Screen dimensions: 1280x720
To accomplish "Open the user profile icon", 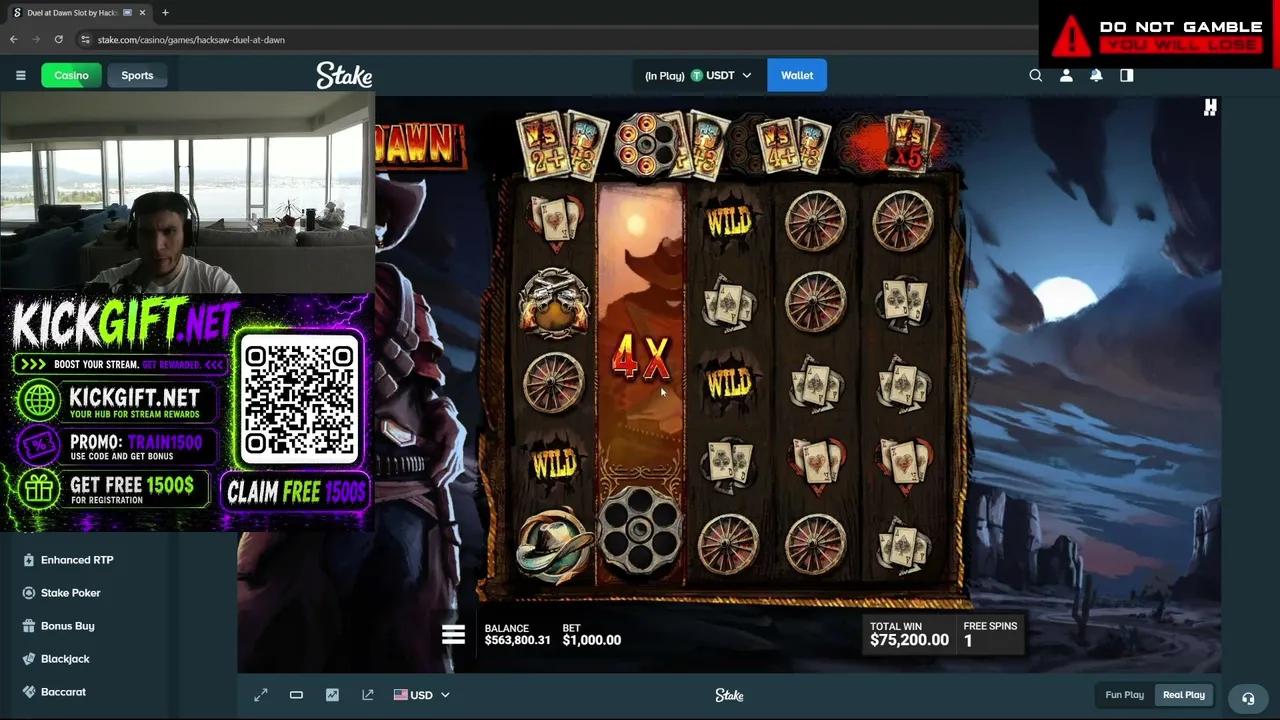I will [x=1066, y=75].
